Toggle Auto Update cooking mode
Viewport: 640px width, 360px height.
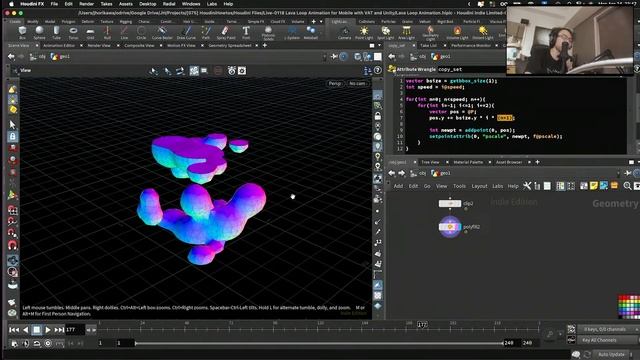[611, 354]
